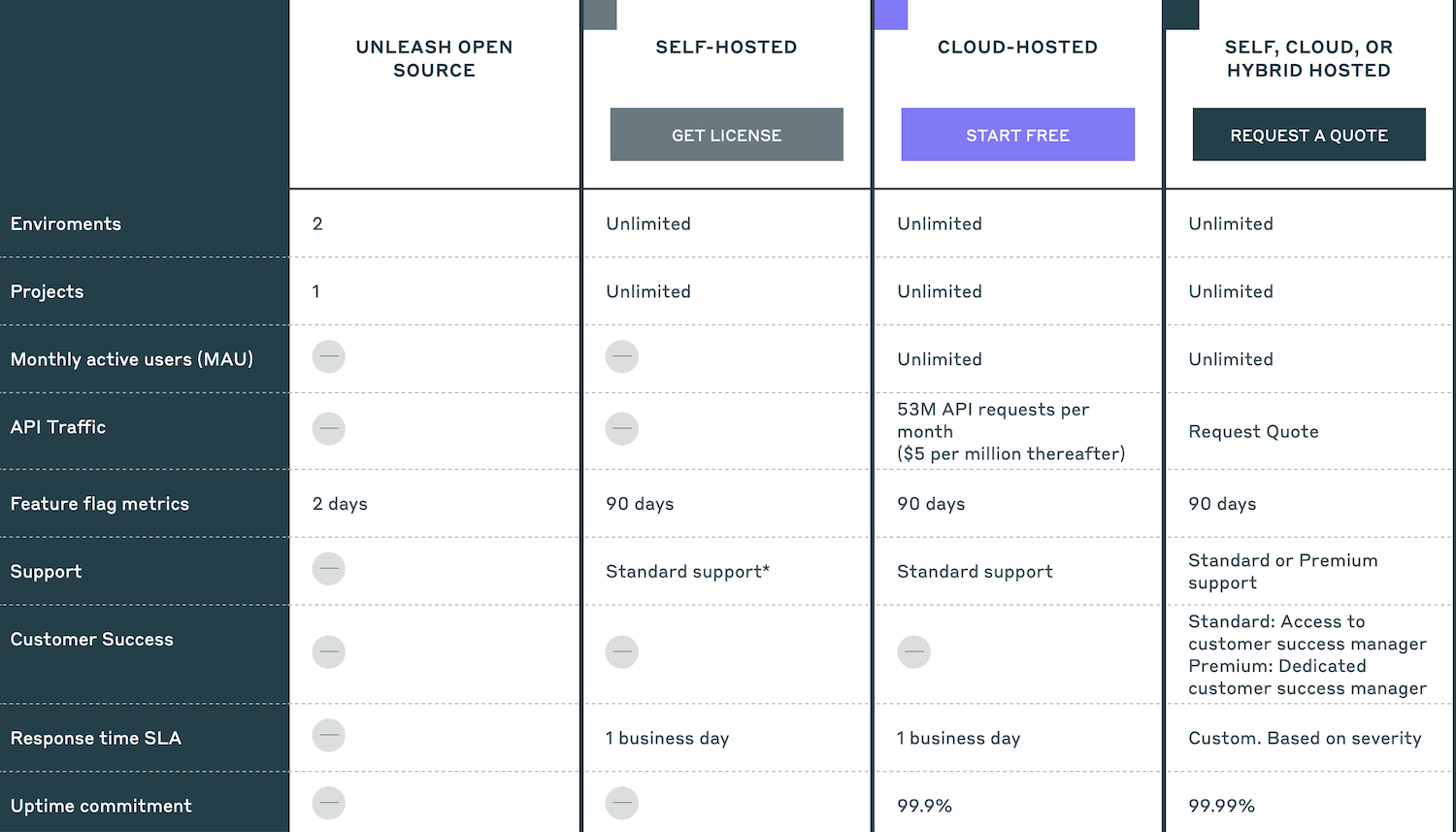Image resolution: width=1456 pixels, height=832 pixels.
Task: Click the purple color block above Cloud-Hosted
Action: (891, 15)
